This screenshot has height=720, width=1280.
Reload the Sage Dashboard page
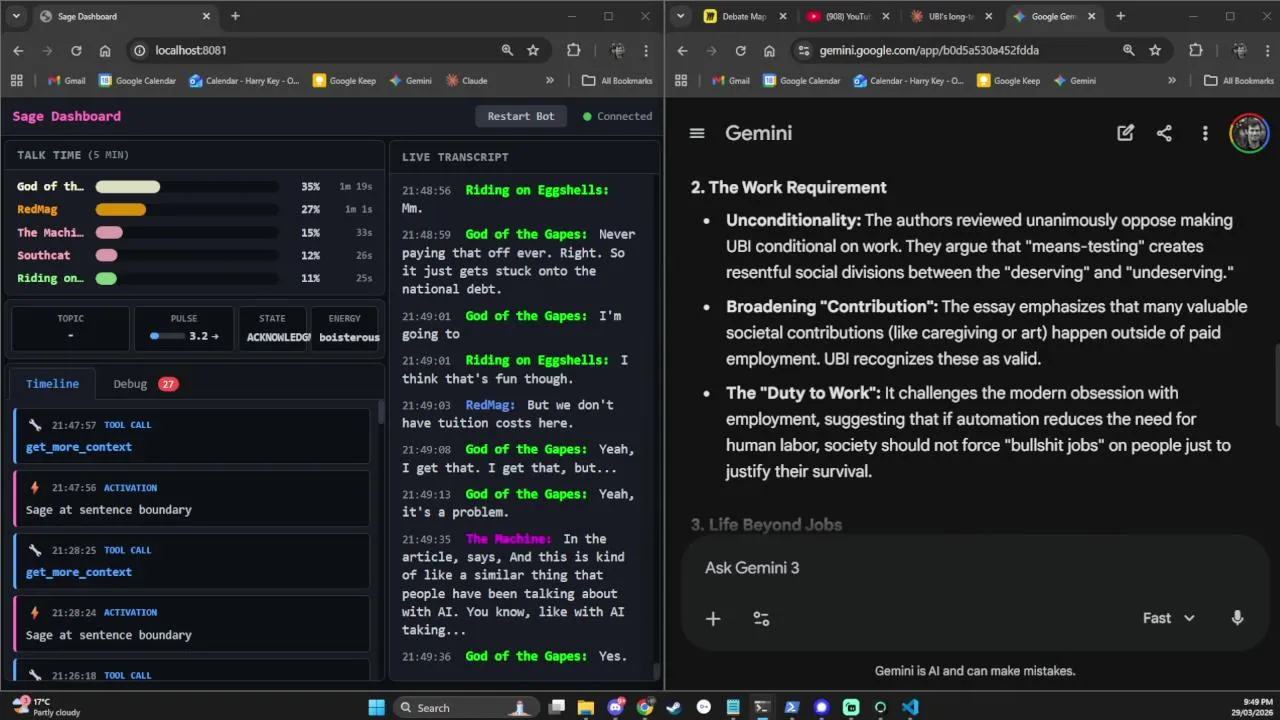pos(76,50)
